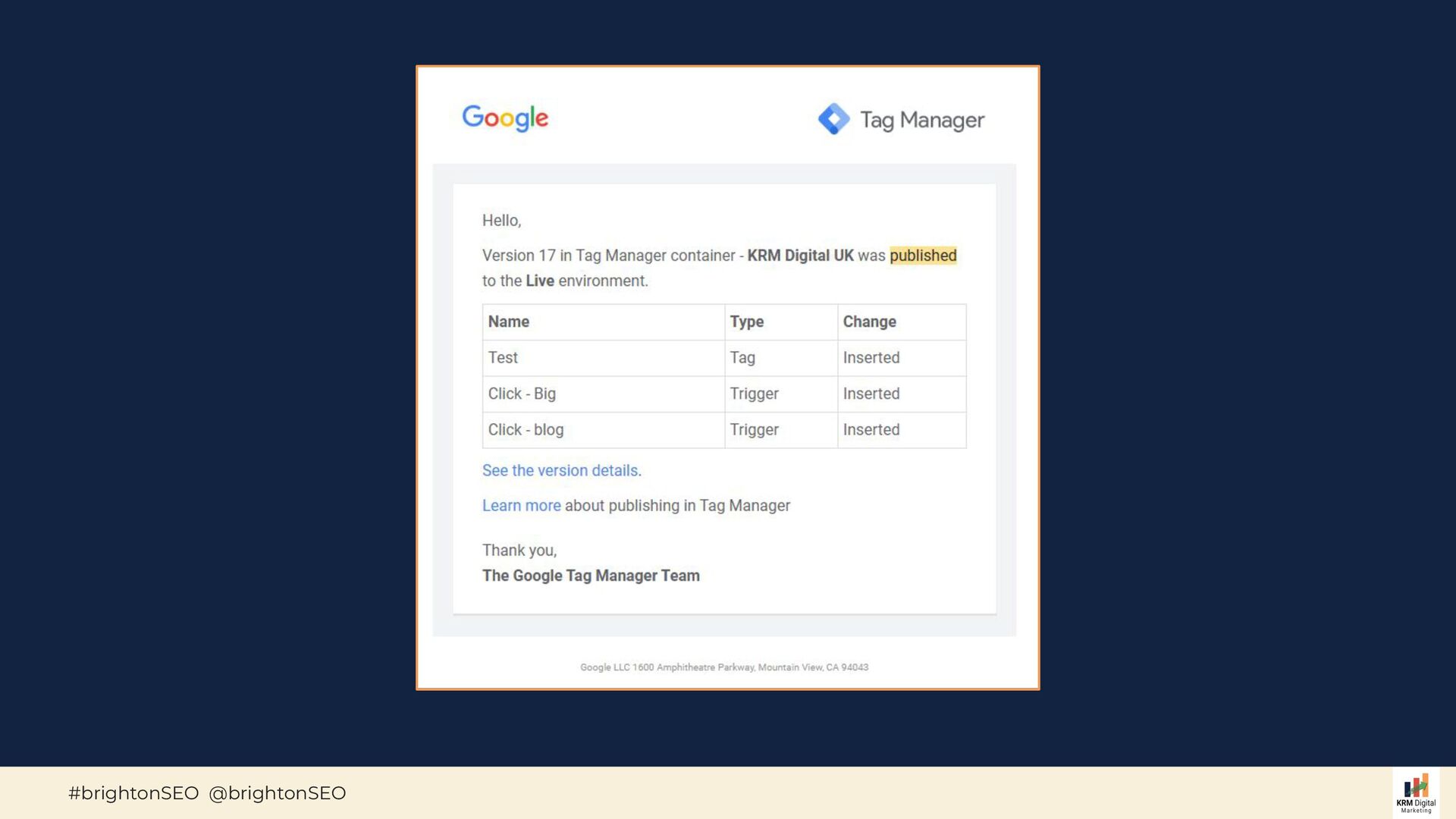Select the 'Click - Big' trigger name

click(522, 394)
